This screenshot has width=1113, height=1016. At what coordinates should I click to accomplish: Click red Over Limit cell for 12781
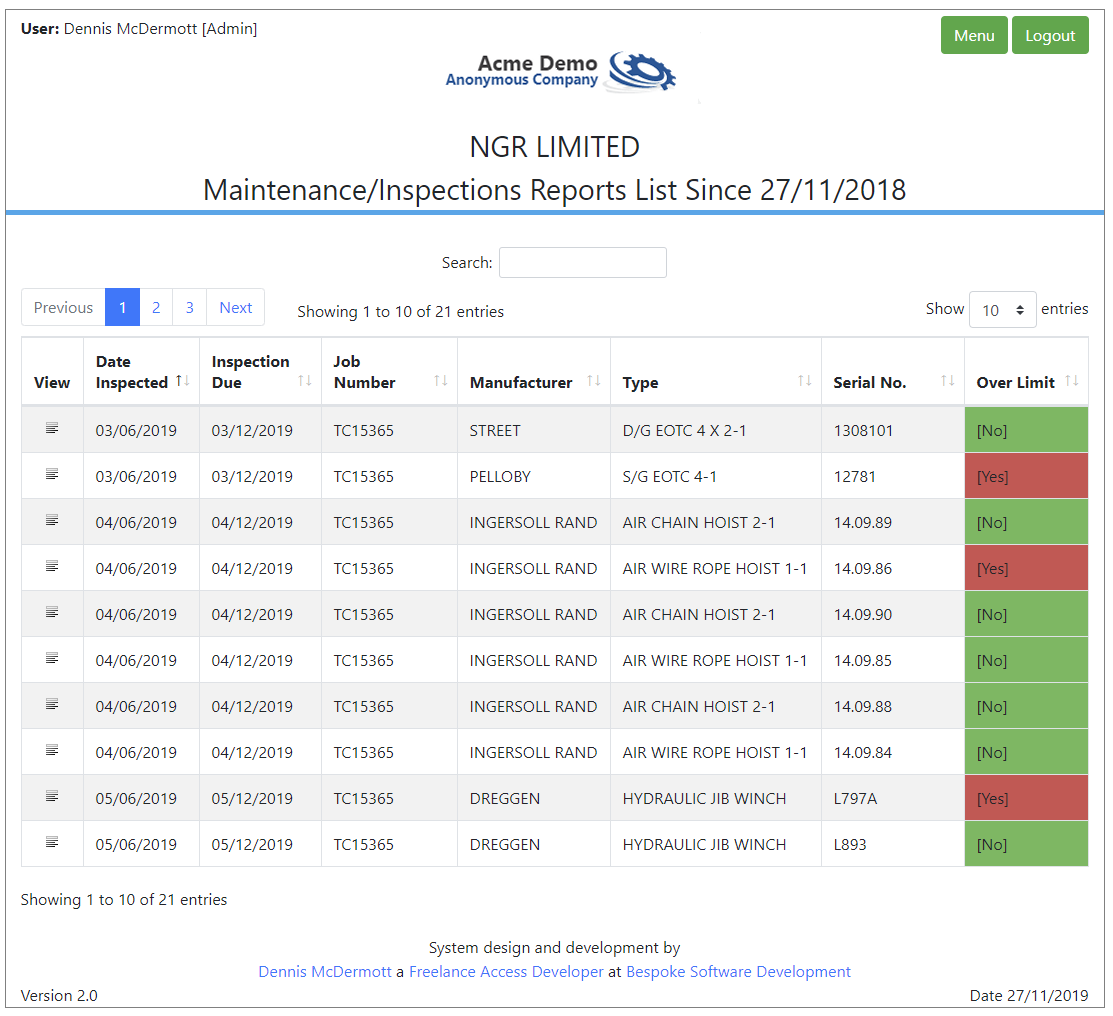[1025, 476]
